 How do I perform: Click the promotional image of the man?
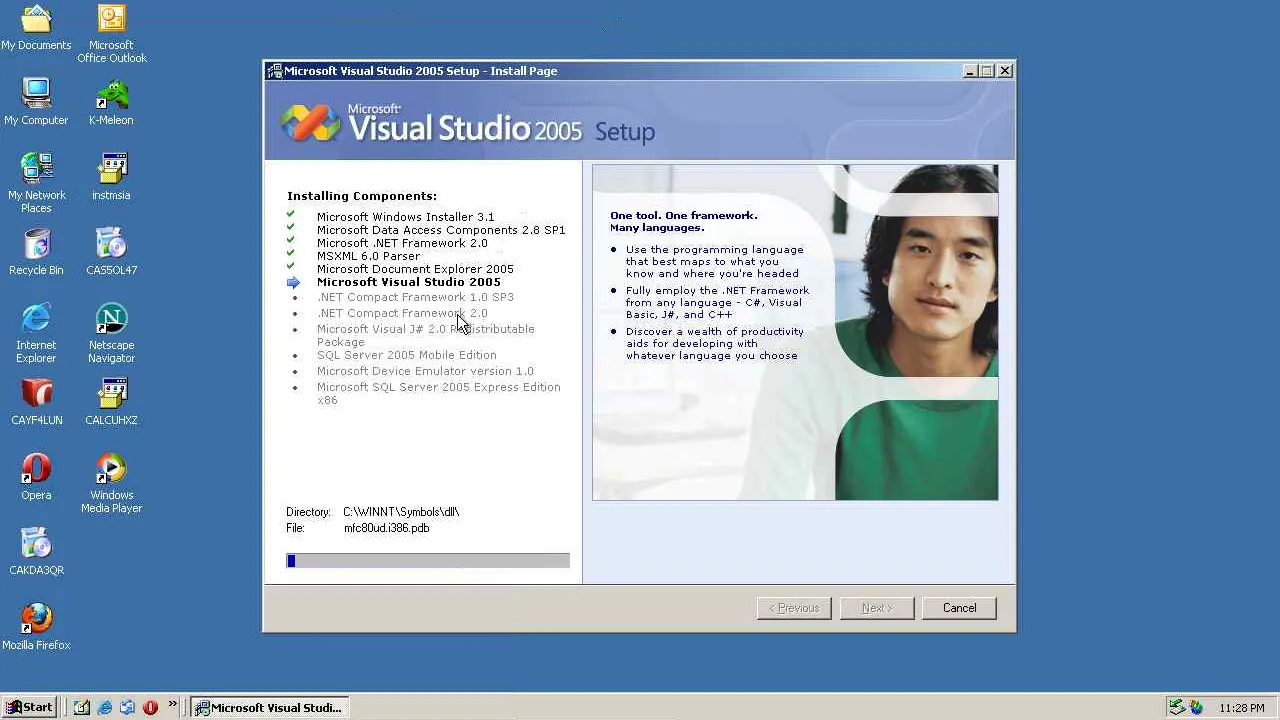pyautogui.click(x=795, y=332)
